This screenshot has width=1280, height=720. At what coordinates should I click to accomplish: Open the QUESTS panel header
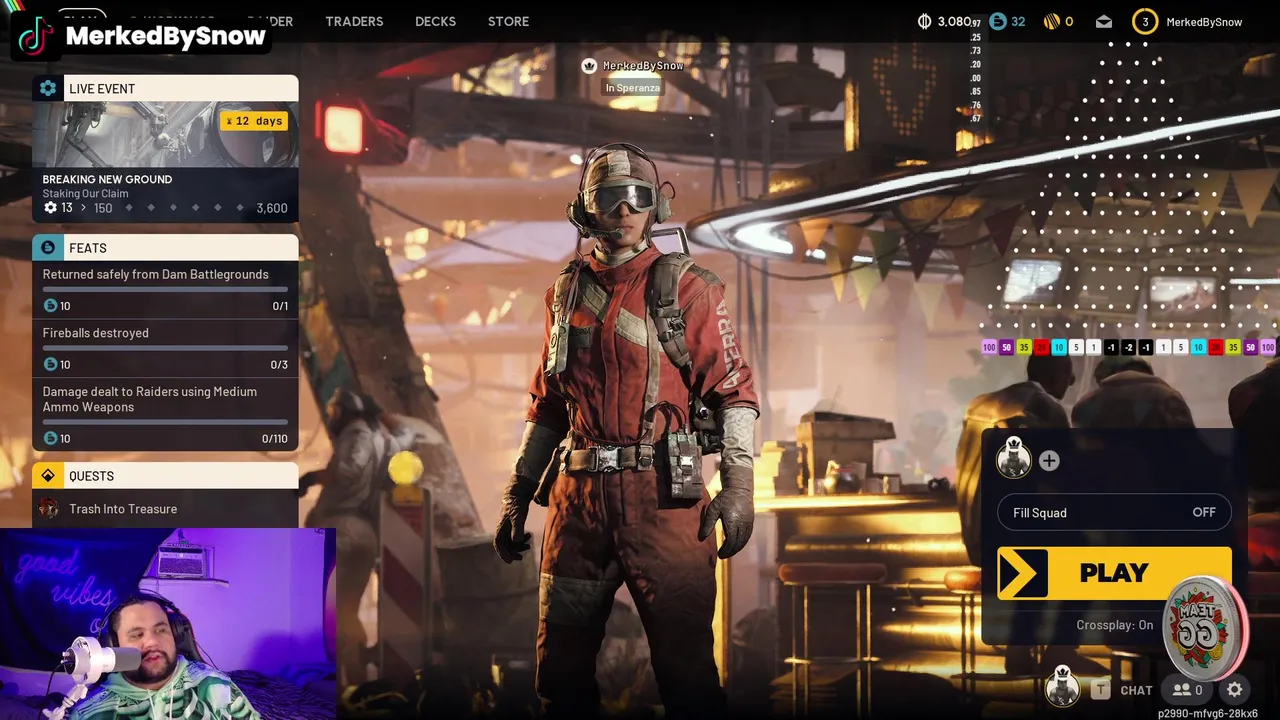tap(165, 476)
